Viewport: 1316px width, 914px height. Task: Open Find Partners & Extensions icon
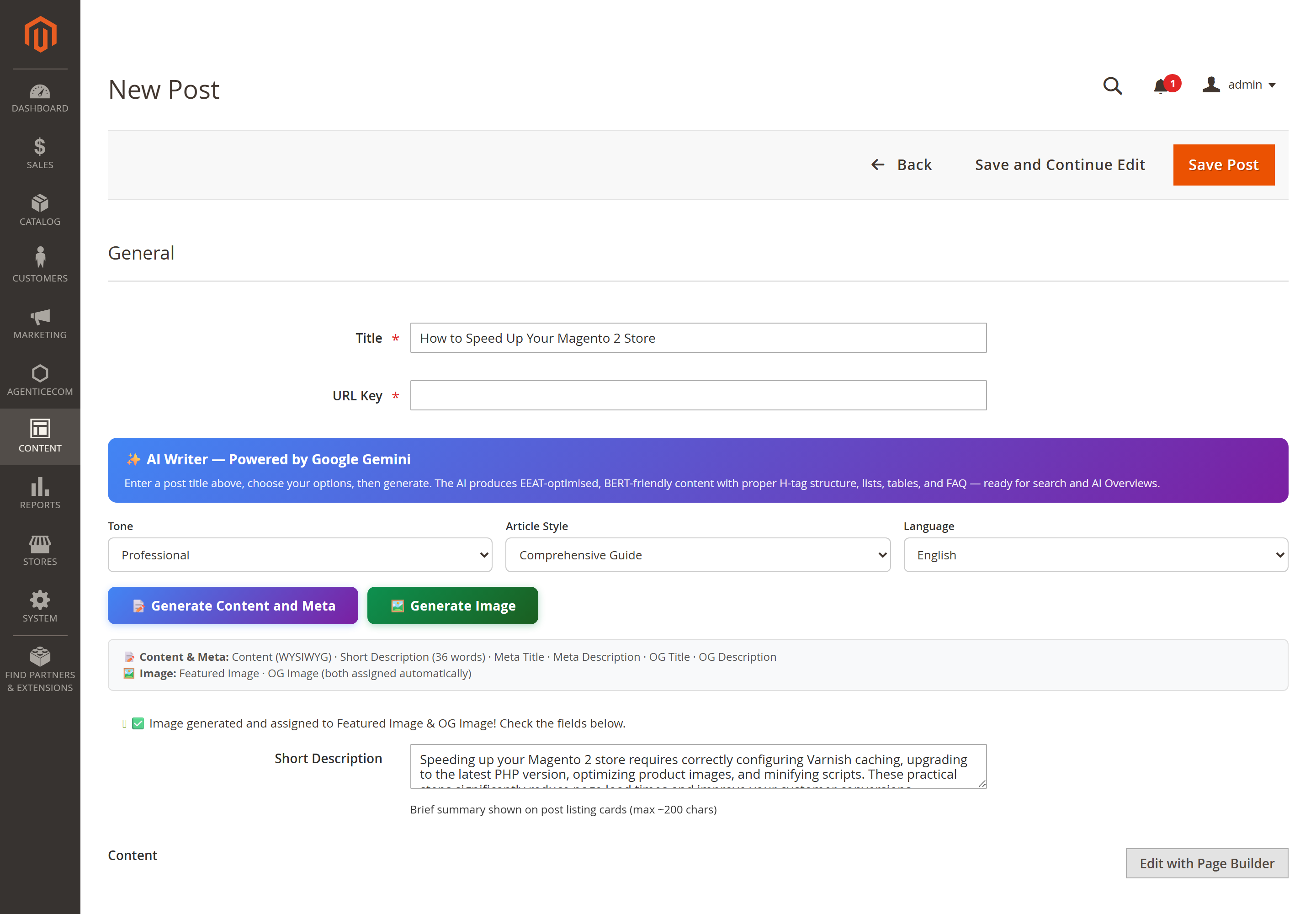coord(40,656)
